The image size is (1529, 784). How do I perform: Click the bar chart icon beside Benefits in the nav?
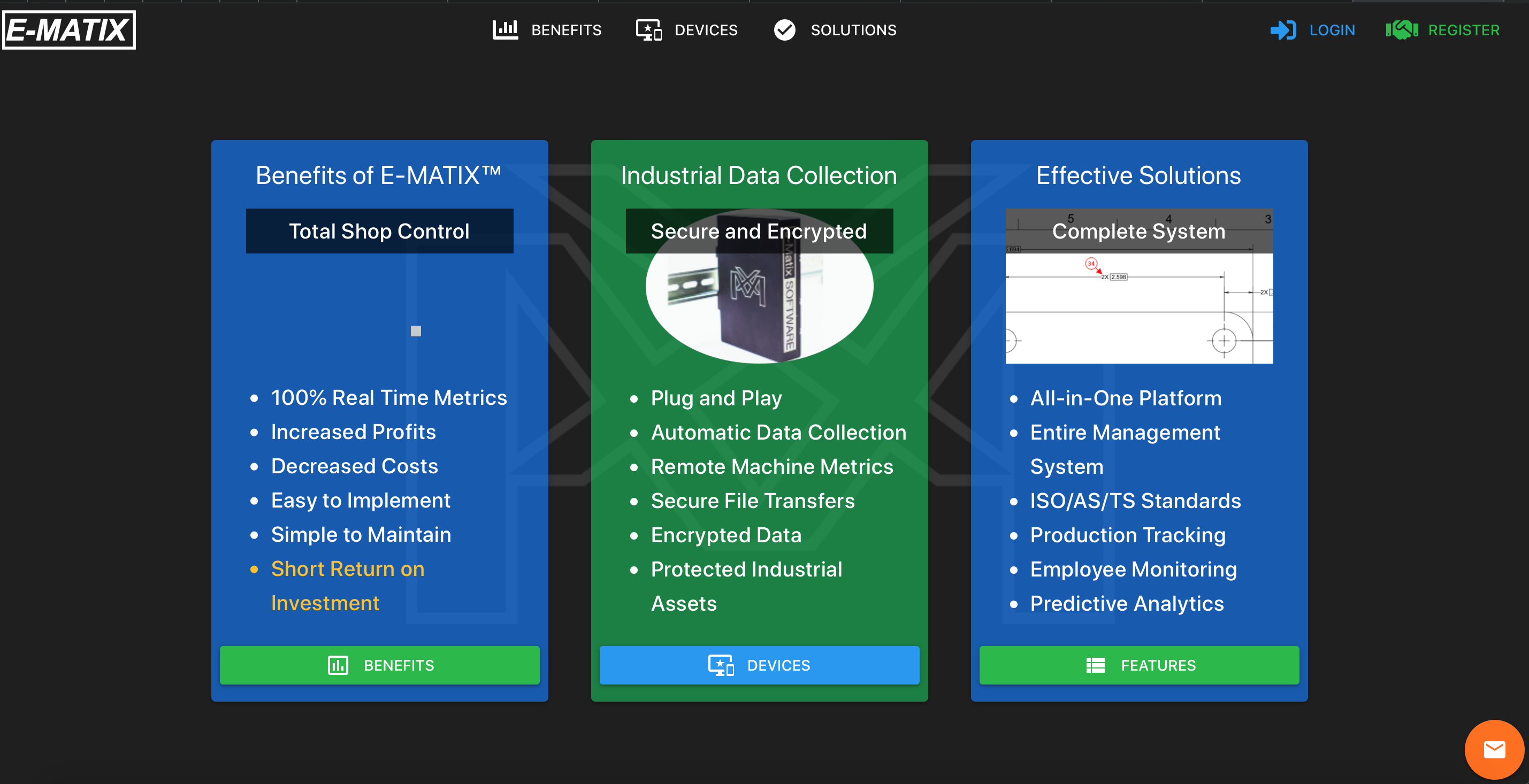click(x=505, y=29)
